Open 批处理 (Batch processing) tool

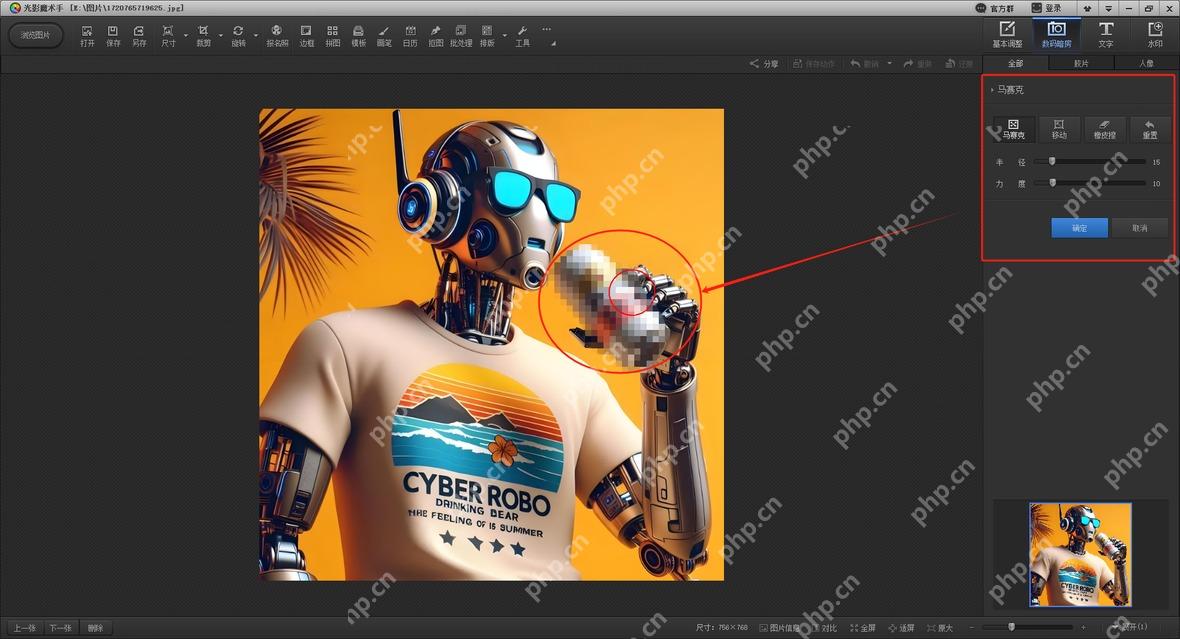click(x=461, y=35)
